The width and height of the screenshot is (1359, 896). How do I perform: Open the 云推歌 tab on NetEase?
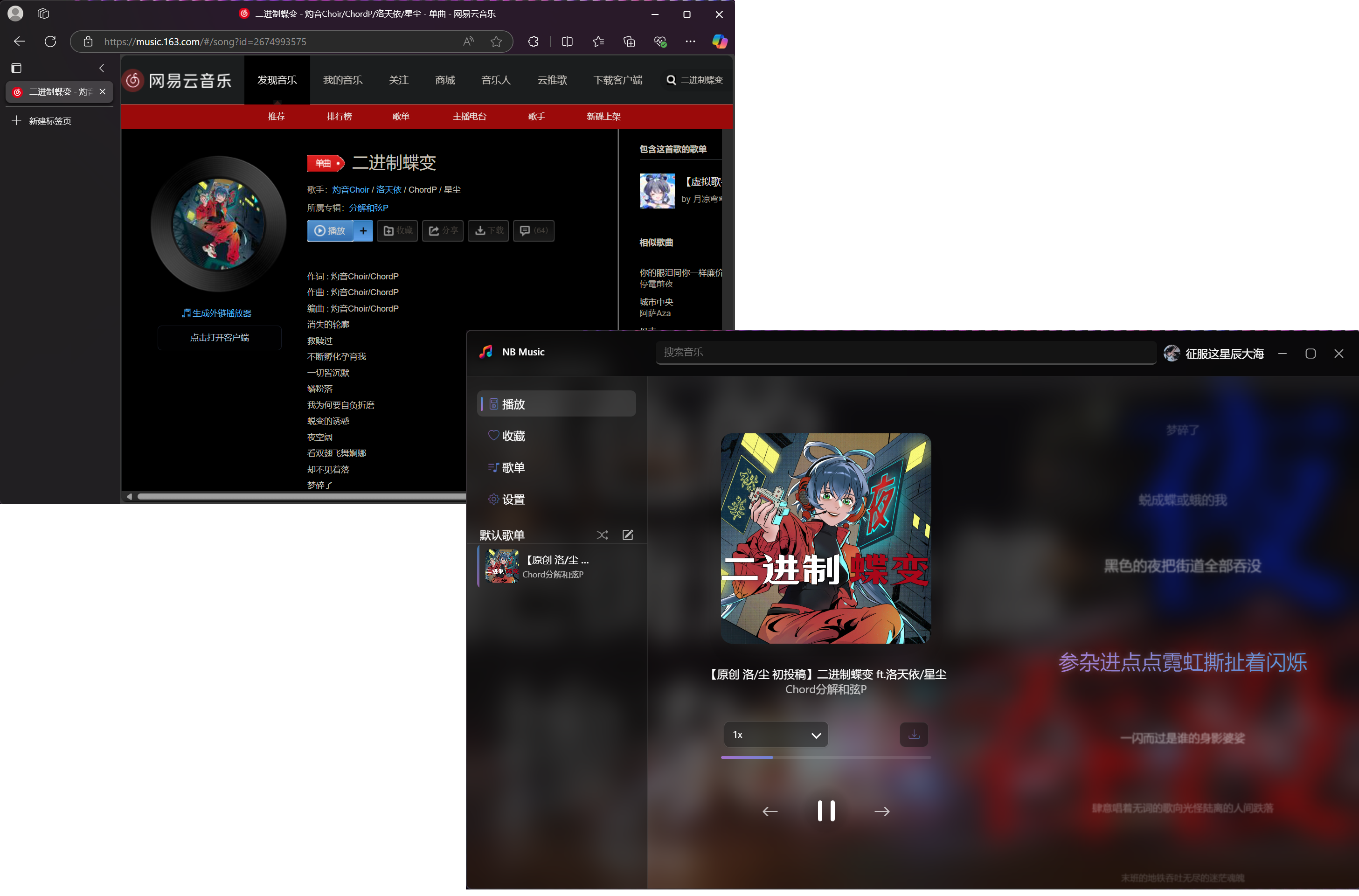552,80
